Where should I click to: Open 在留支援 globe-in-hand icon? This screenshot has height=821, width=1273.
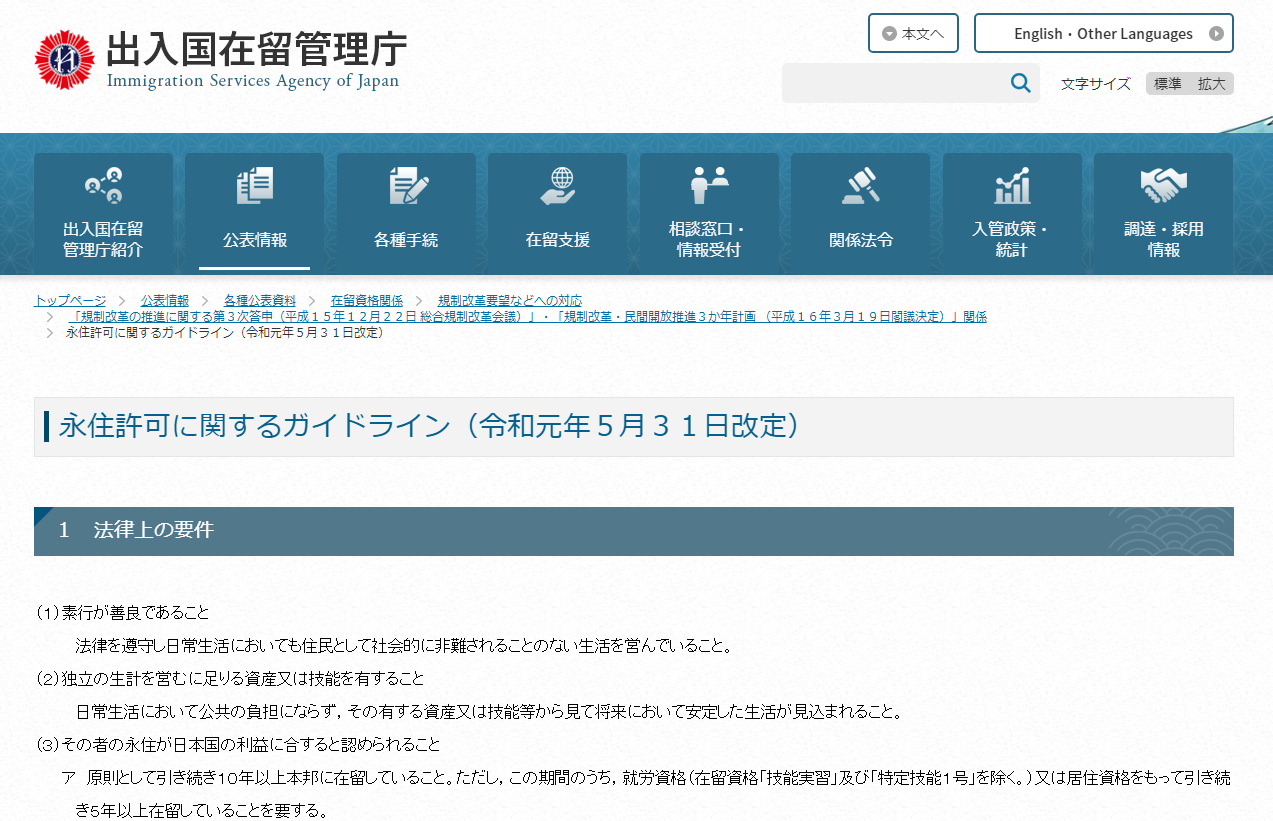(x=558, y=186)
